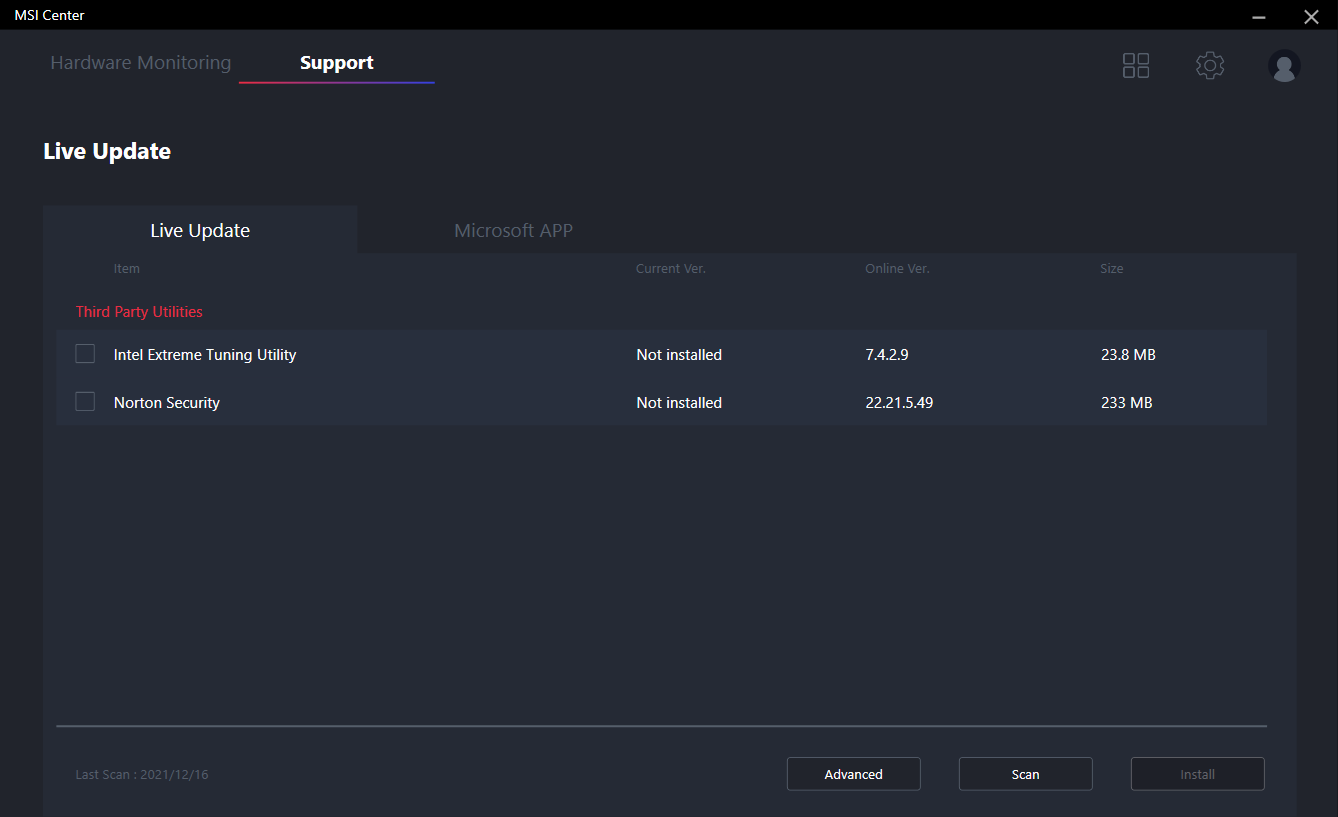Check the Intel Extreme Tuning Utility box
1338x817 pixels.
click(x=85, y=354)
